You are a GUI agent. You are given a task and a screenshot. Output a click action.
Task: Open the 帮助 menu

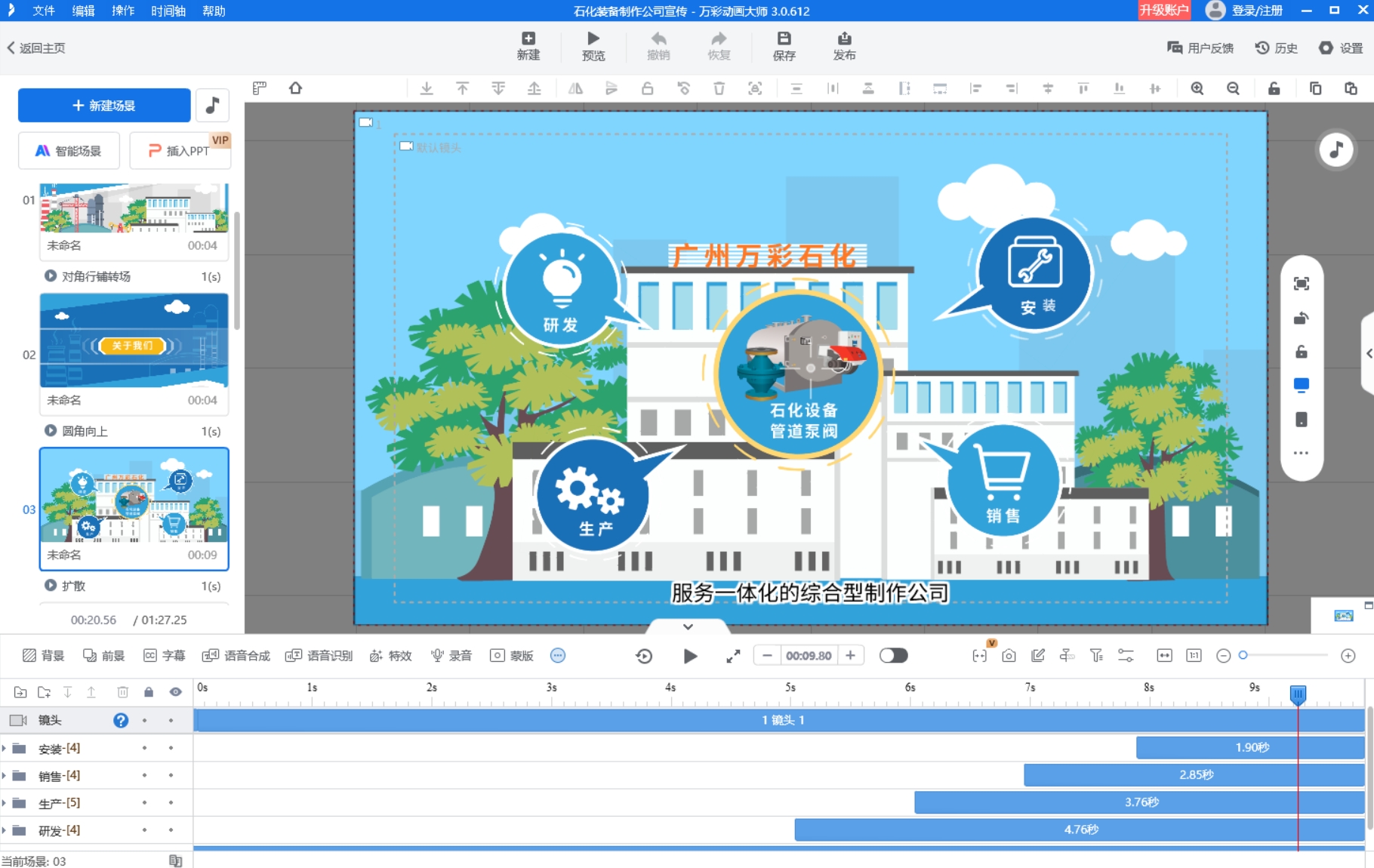[x=214, y=11]
